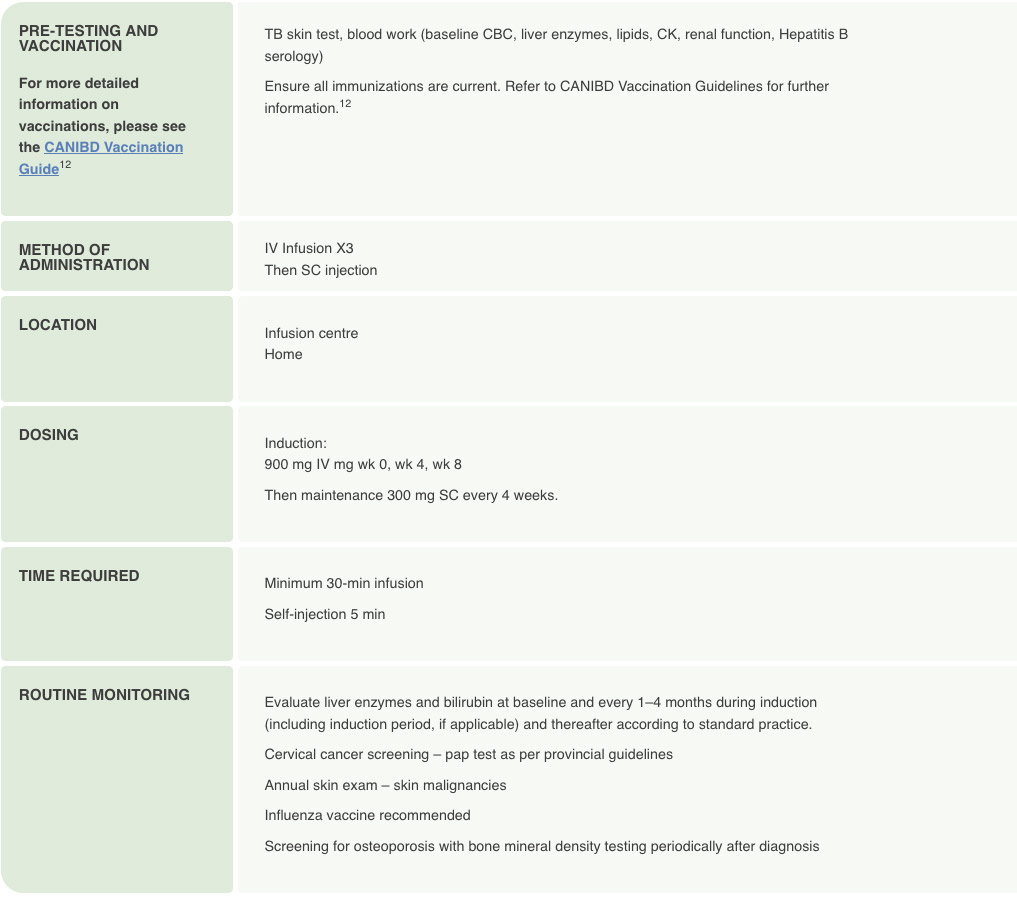Click superscript 12 after the word "information."
1017x897 pixels.
(345, 104)
